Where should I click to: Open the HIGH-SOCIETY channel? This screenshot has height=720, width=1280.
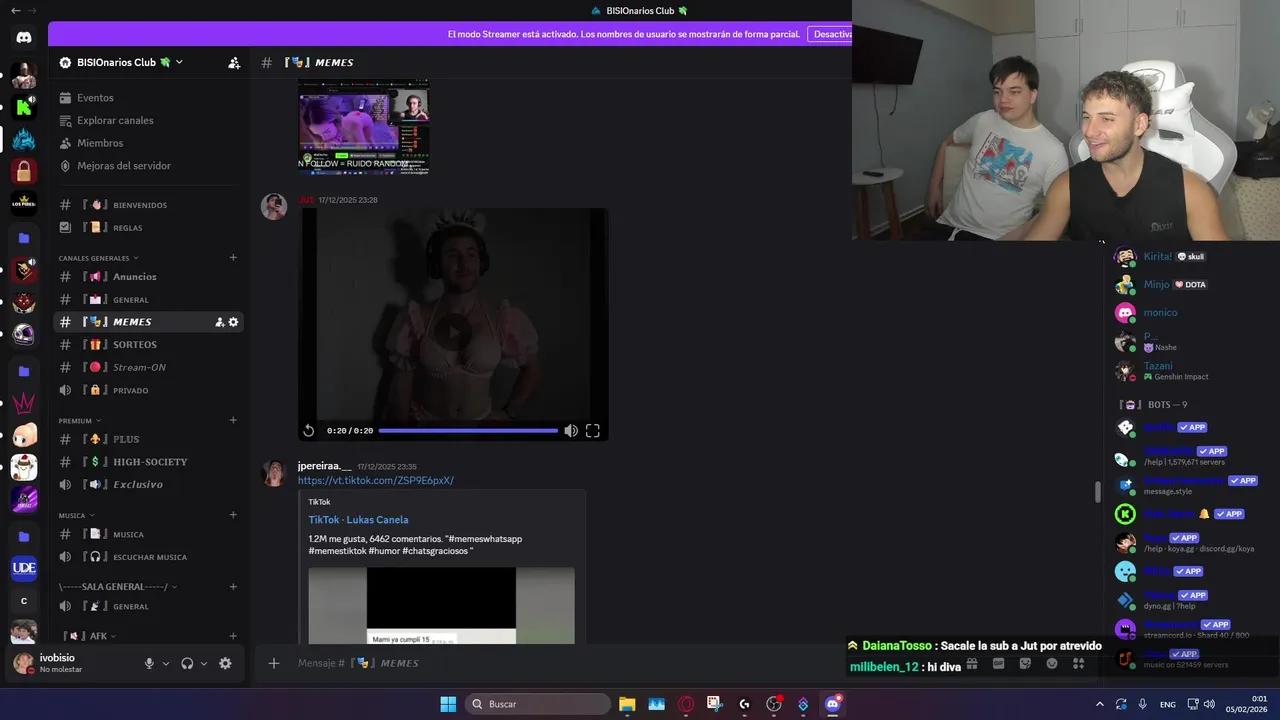pos(150,462)
